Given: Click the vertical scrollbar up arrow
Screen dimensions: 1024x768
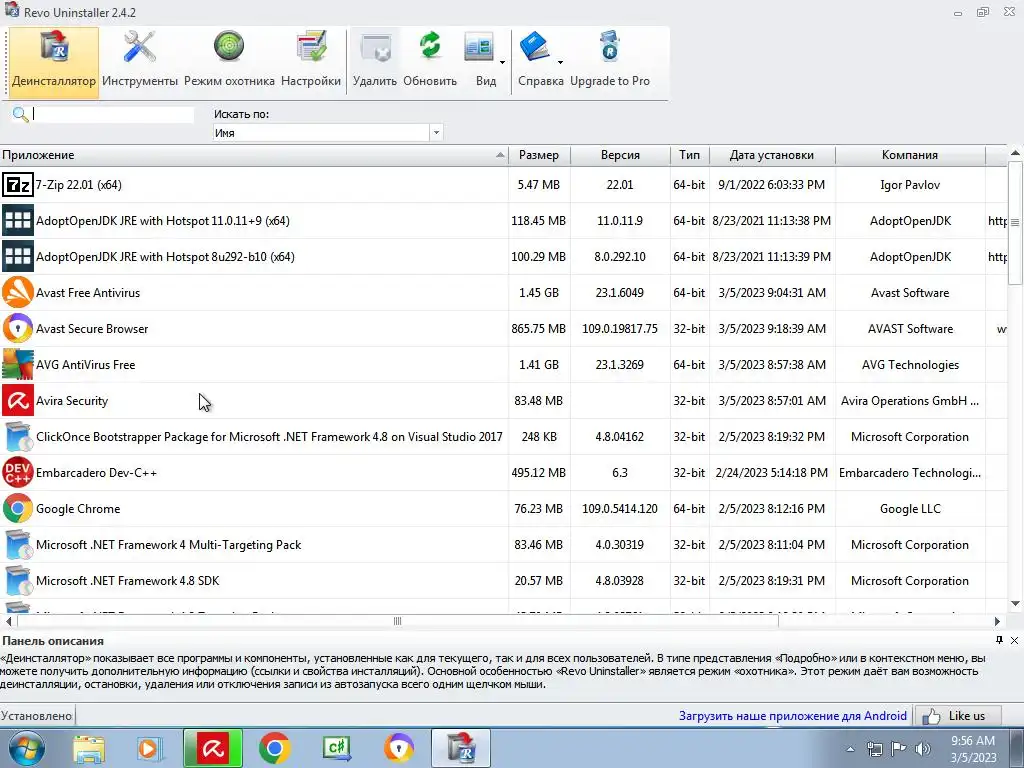Looking at the screenshot, I should (x=1016, y=153).
